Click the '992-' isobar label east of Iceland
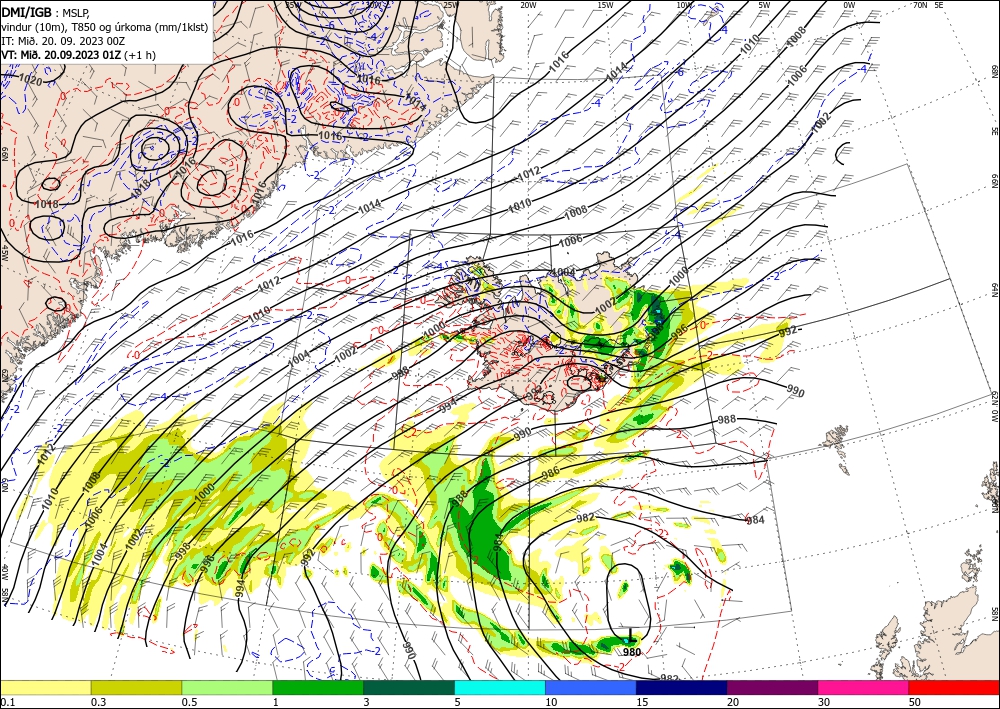The image size is (1000, 709). coord(790,331)
